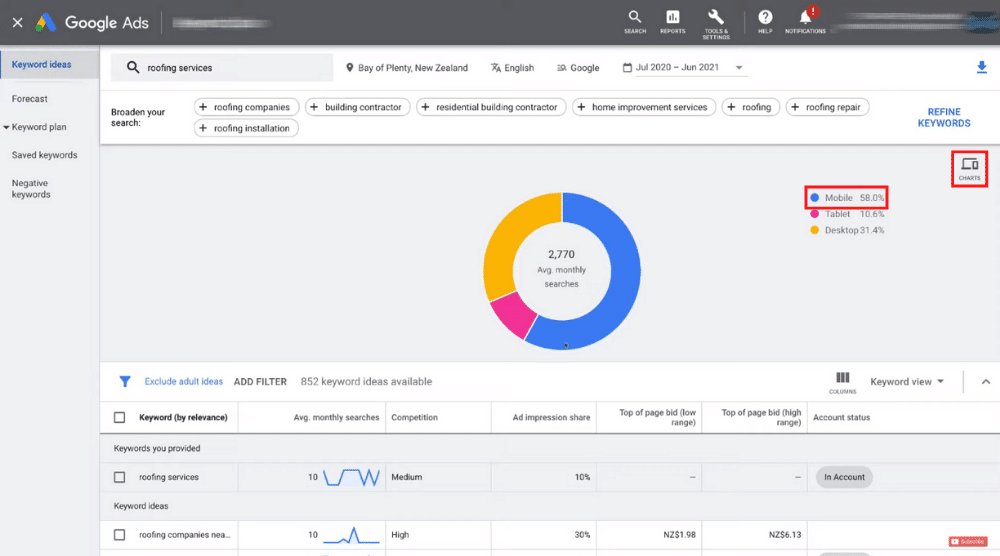1000x556 pixels.
Task: Open the Reports icon
Action: coord(672,22)
